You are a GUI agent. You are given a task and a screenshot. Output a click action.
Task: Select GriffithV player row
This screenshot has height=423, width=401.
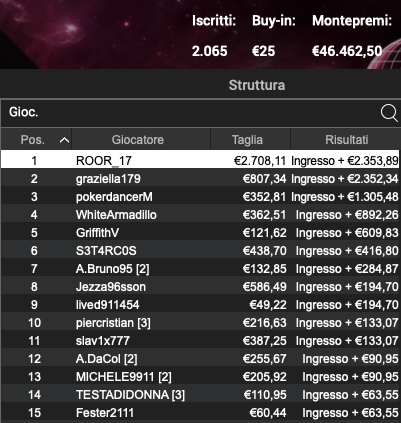200,233
